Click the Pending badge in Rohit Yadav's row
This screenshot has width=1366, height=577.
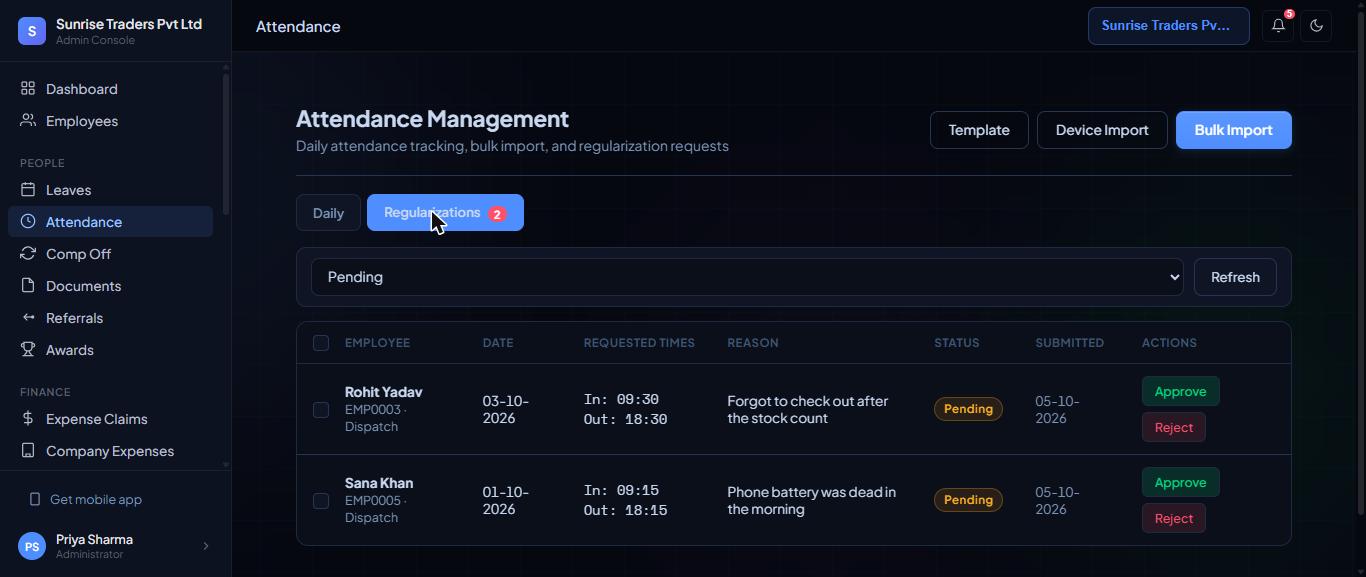968,409
